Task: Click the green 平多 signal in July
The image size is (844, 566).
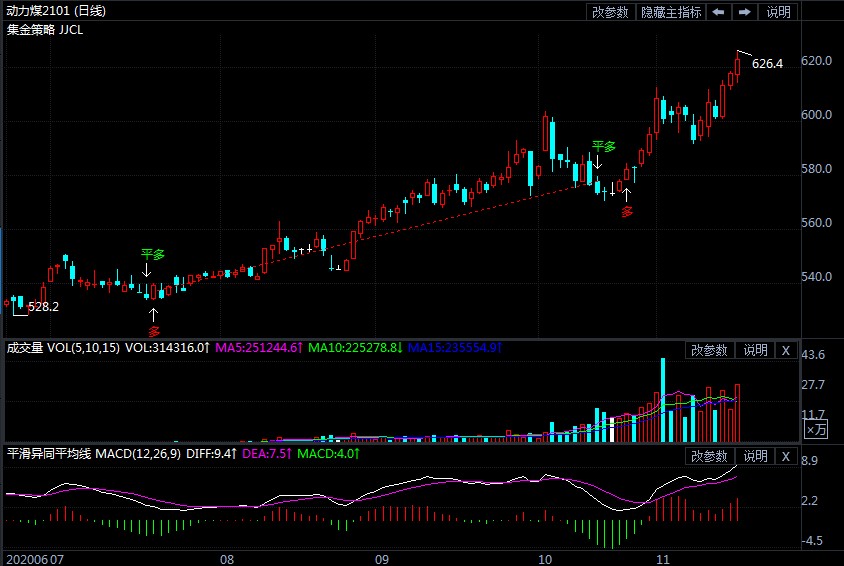Action: [152, 254]
